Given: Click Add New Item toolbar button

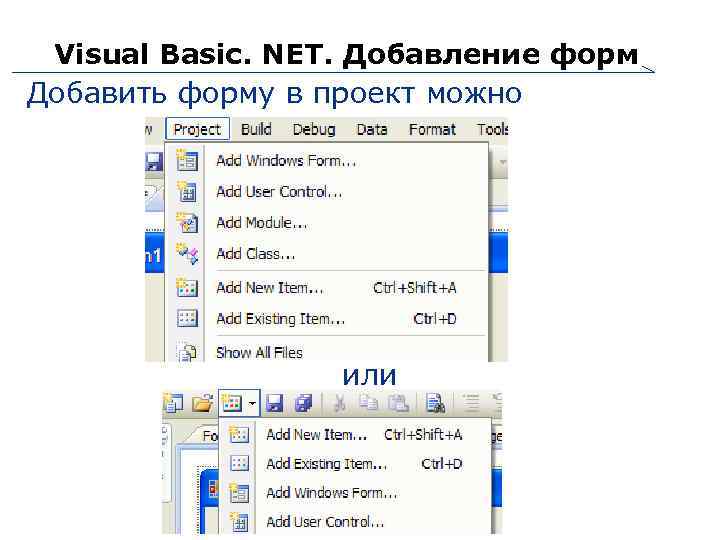Looking at the screenshot, I should tap(232, 404).
